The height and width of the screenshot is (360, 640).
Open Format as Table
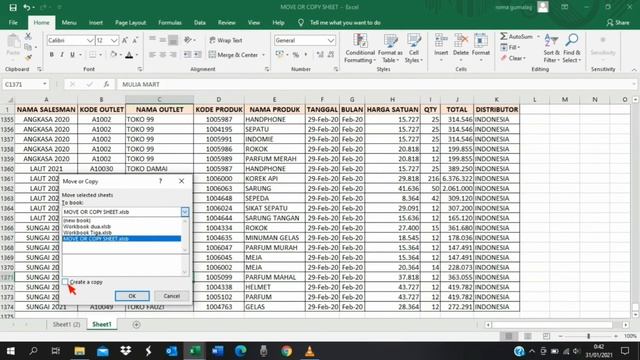pyautogui.click(x=390, y=48)
